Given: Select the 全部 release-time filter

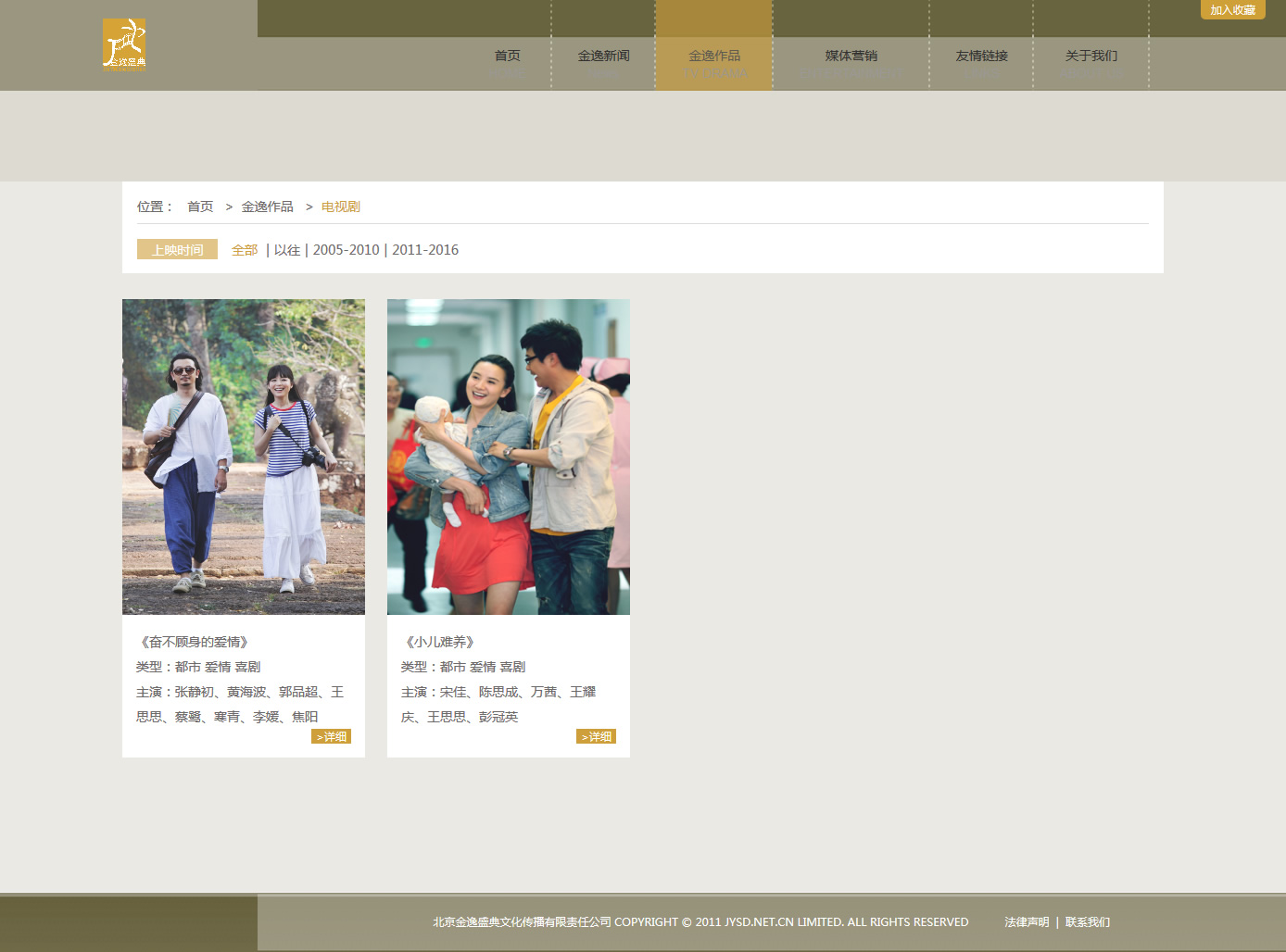Looking at the screenshot, I should click(245, 250).
